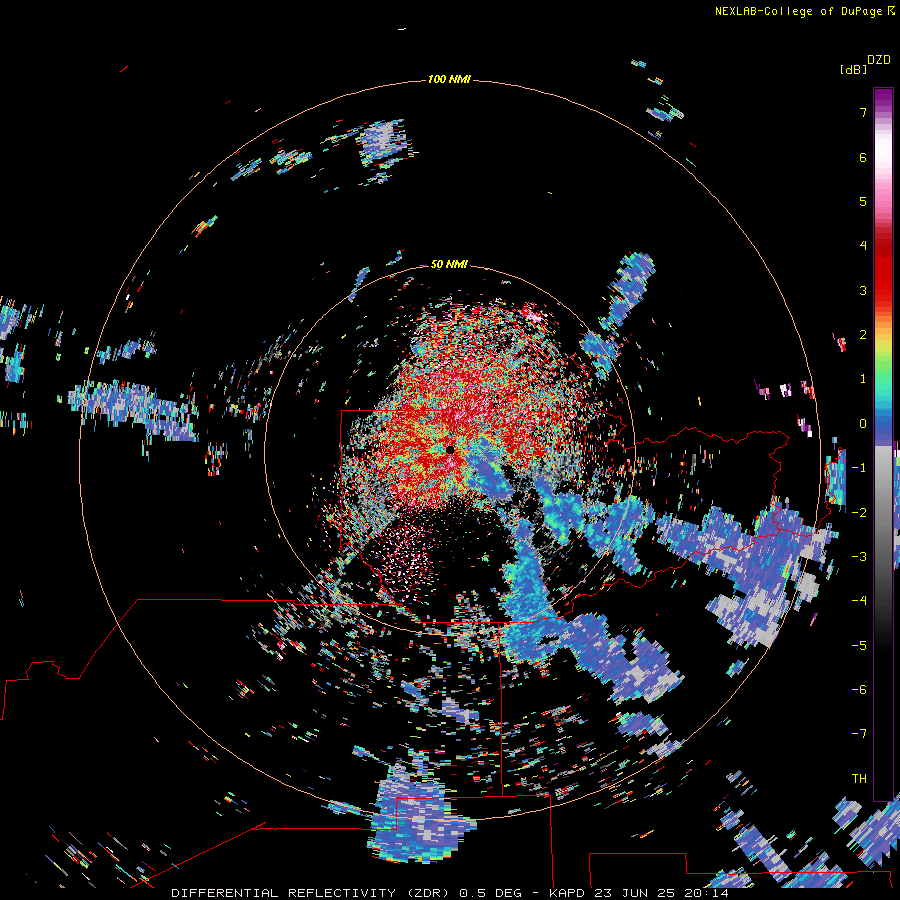This screenshot has width=900, height=900.
Task: Click the positive 4 value on color scale
Action: pos(863,246)
